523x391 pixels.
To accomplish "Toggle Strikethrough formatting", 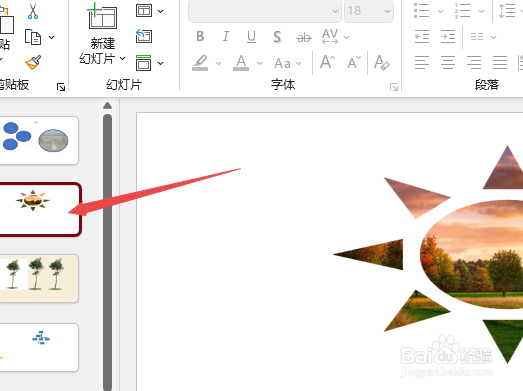I will pos(304,37).
